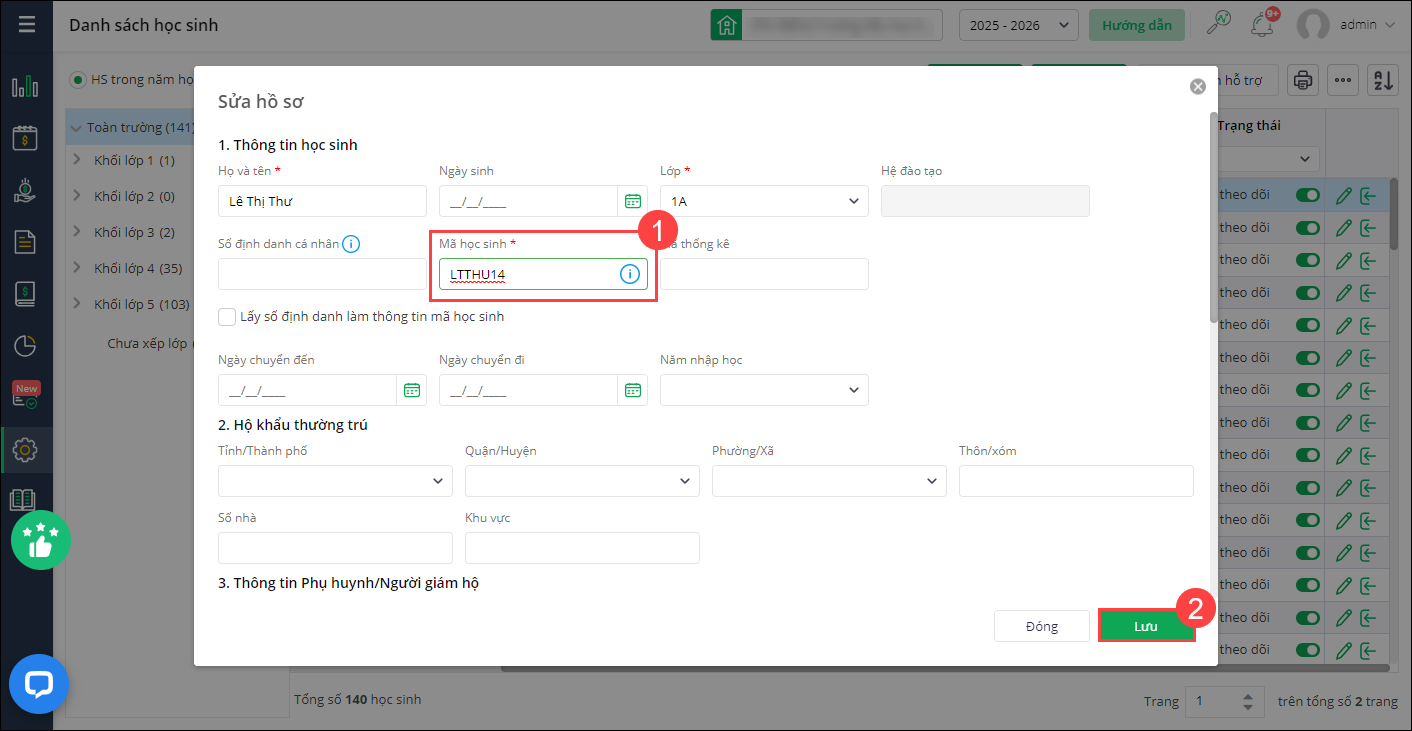Open the 2025 - 2026 school year dropdown
The width and height of the screenshot is (1412, 731).
point(1018,25)
